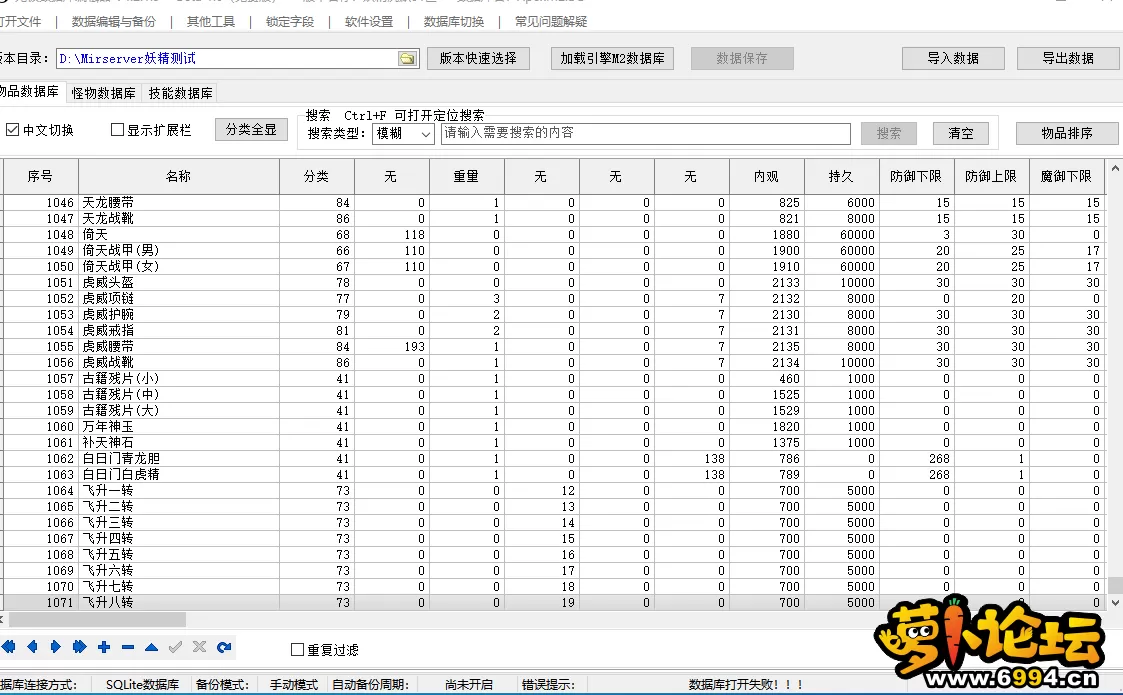Click the cancel edit X icon

click(x=199, y=647)
